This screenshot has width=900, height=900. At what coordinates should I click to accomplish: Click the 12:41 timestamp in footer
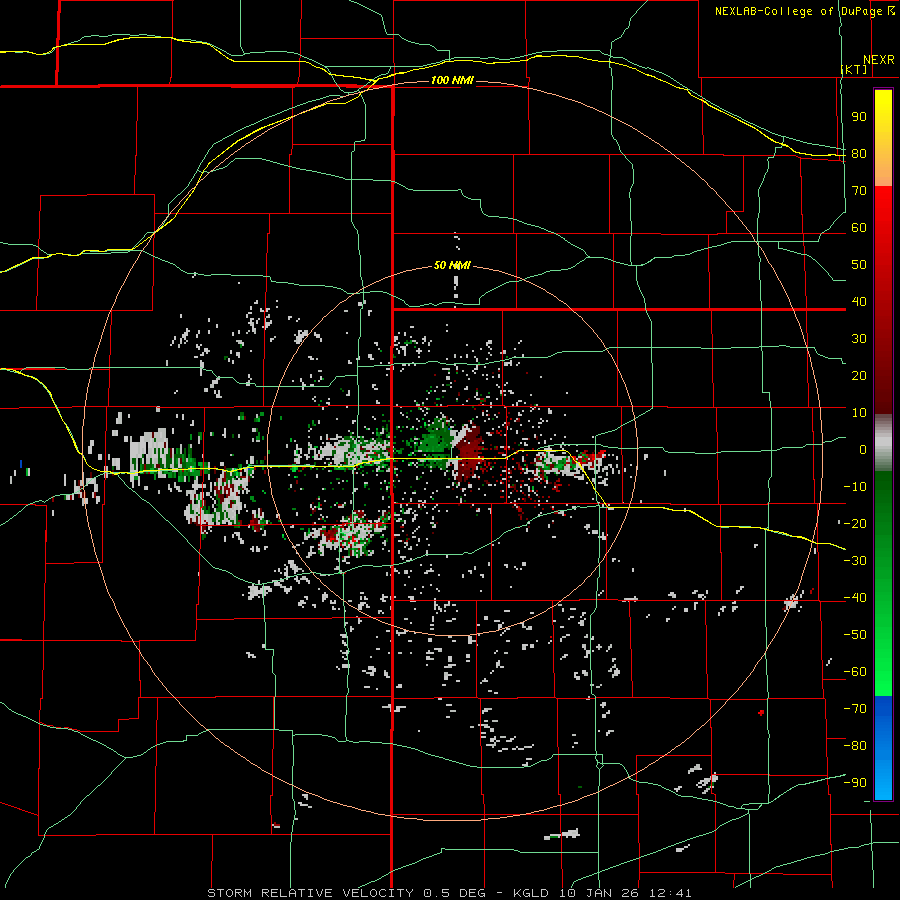click(670, 893)
